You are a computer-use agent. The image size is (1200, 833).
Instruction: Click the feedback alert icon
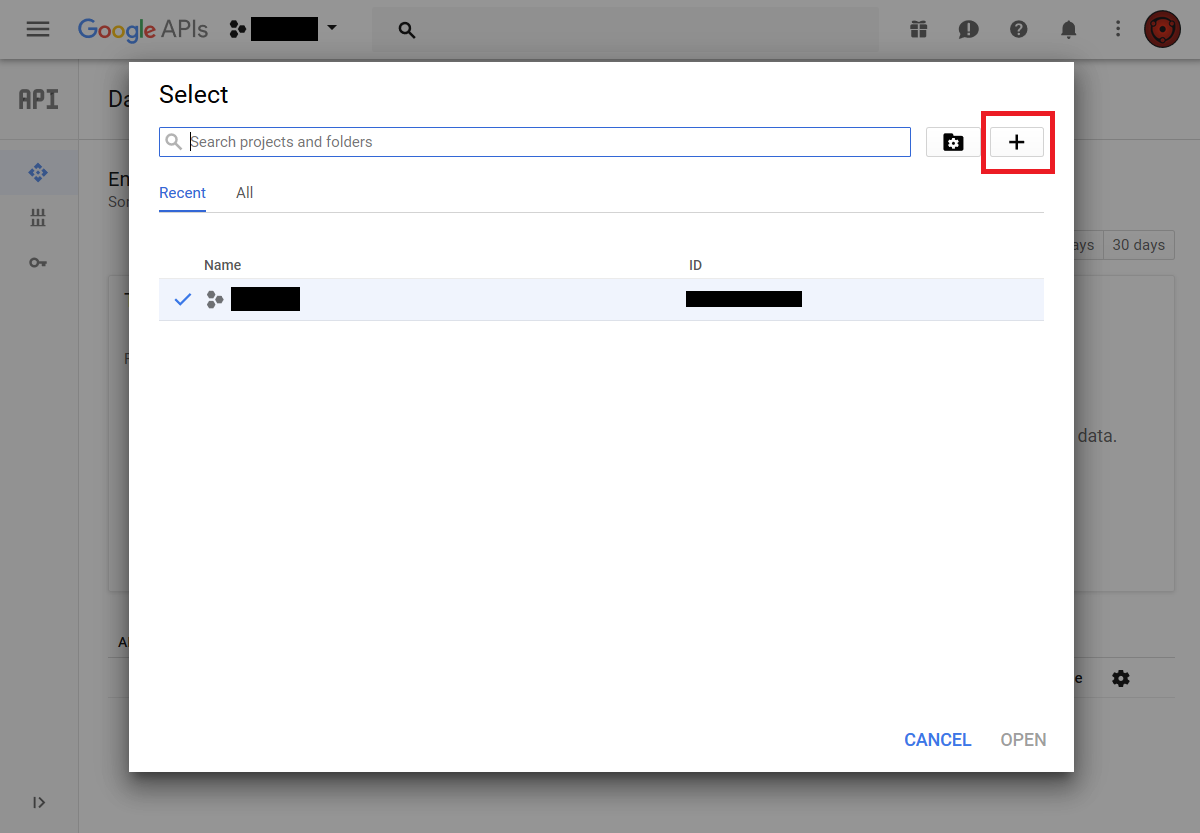point(968,29)
